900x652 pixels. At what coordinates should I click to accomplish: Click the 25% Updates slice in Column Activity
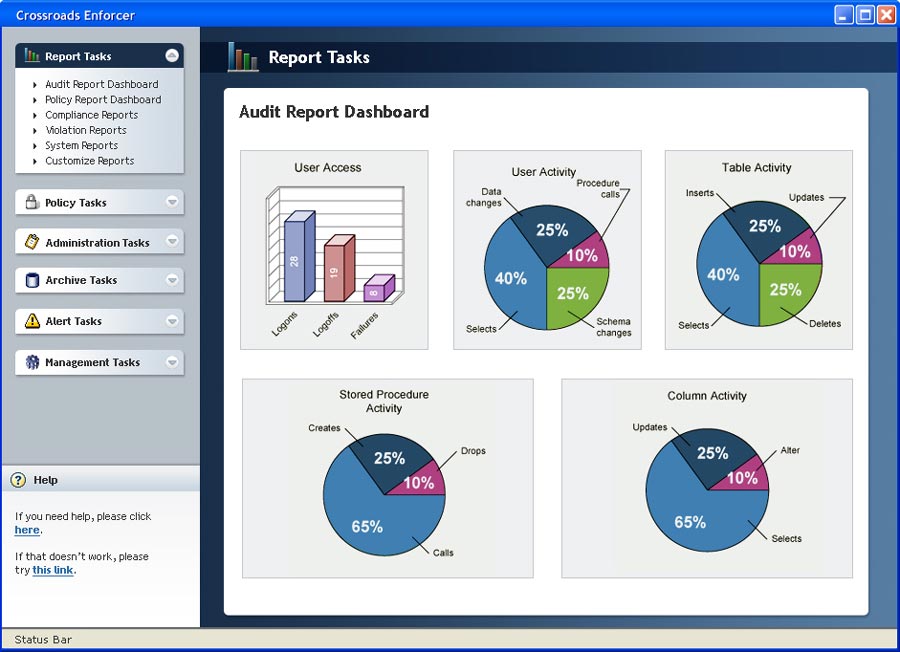[x=713, y=453]
